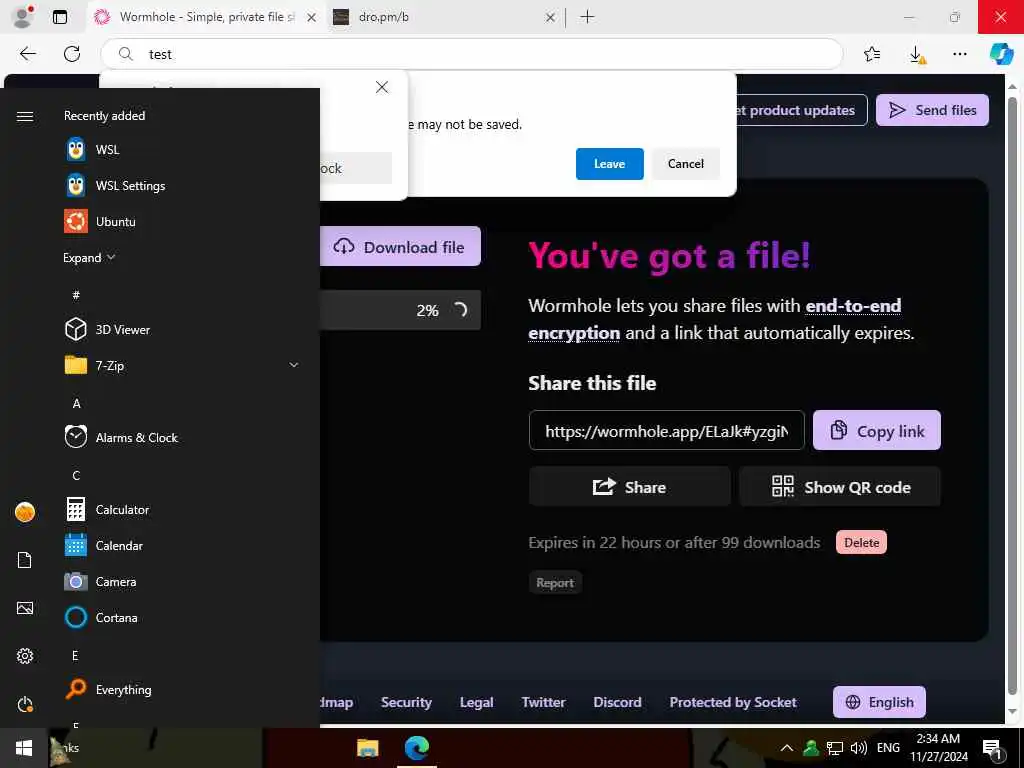Click Show QR code button
This screenshot has width=1024, height=768.
click(x=840, y=487)
